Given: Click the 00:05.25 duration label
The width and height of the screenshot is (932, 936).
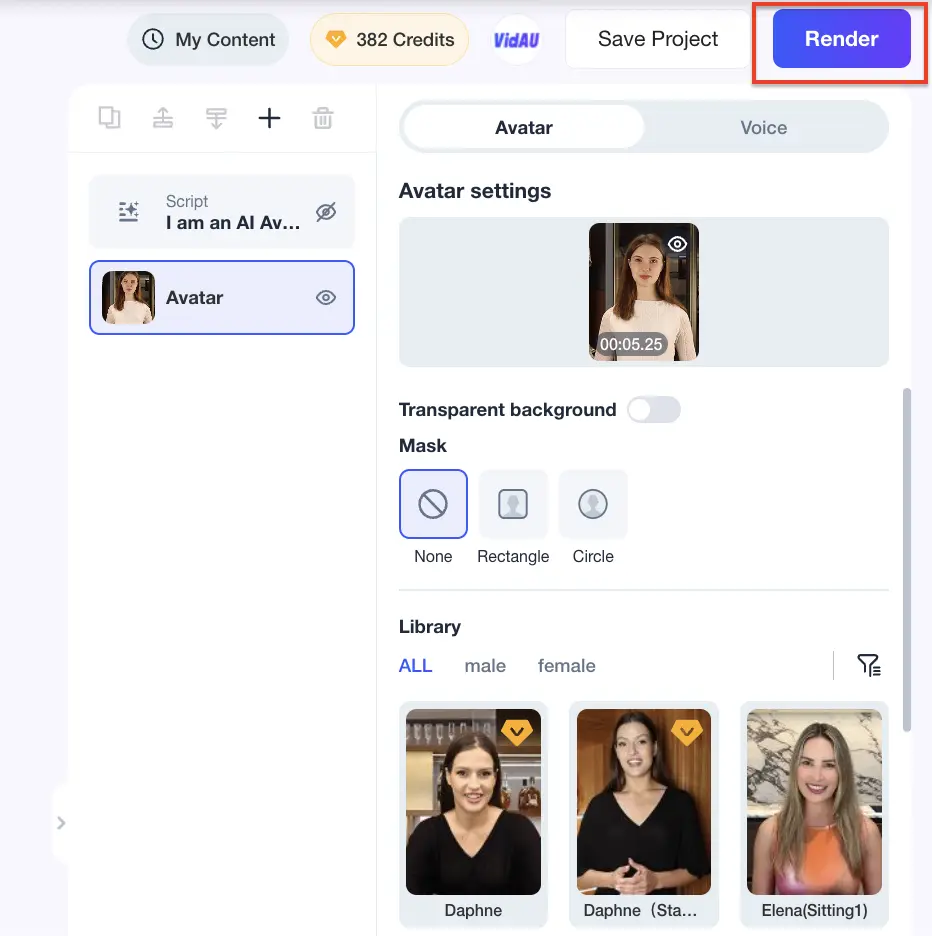Looking at the screenshot, I should 631,344.
